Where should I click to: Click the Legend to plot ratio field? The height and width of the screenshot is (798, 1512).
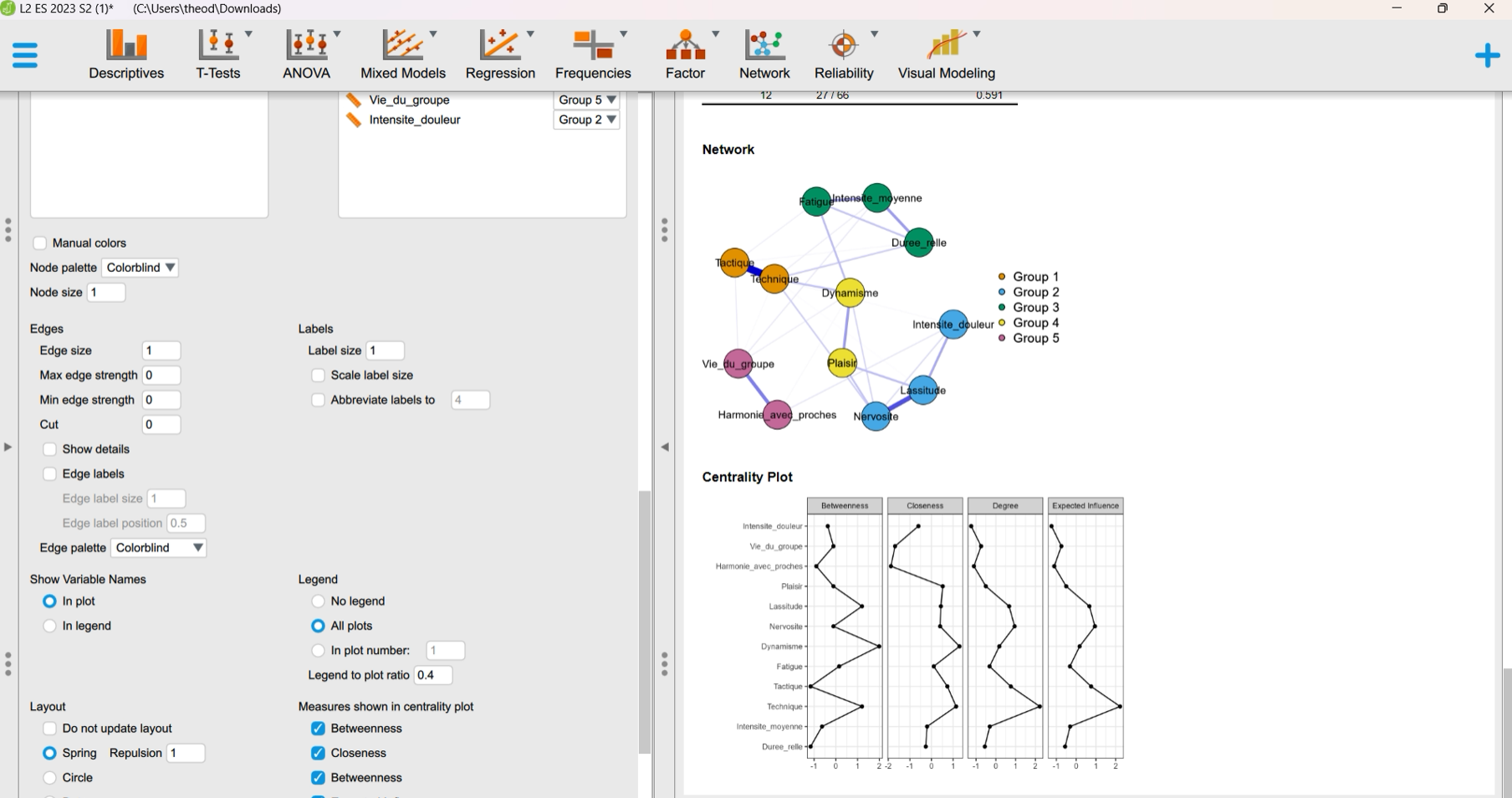point(432,675)
